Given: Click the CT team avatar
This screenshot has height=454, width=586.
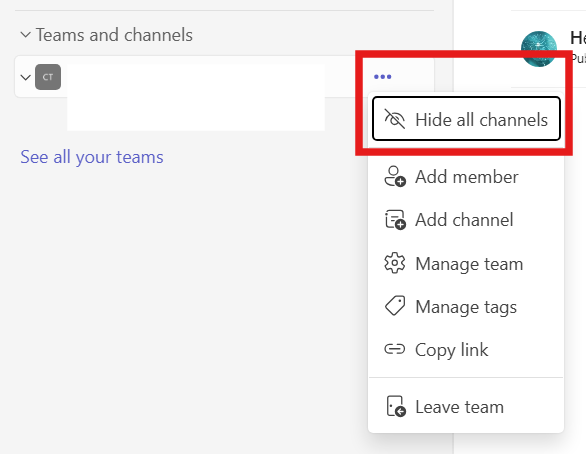Looking at the screenshot, I should point(48,77).
